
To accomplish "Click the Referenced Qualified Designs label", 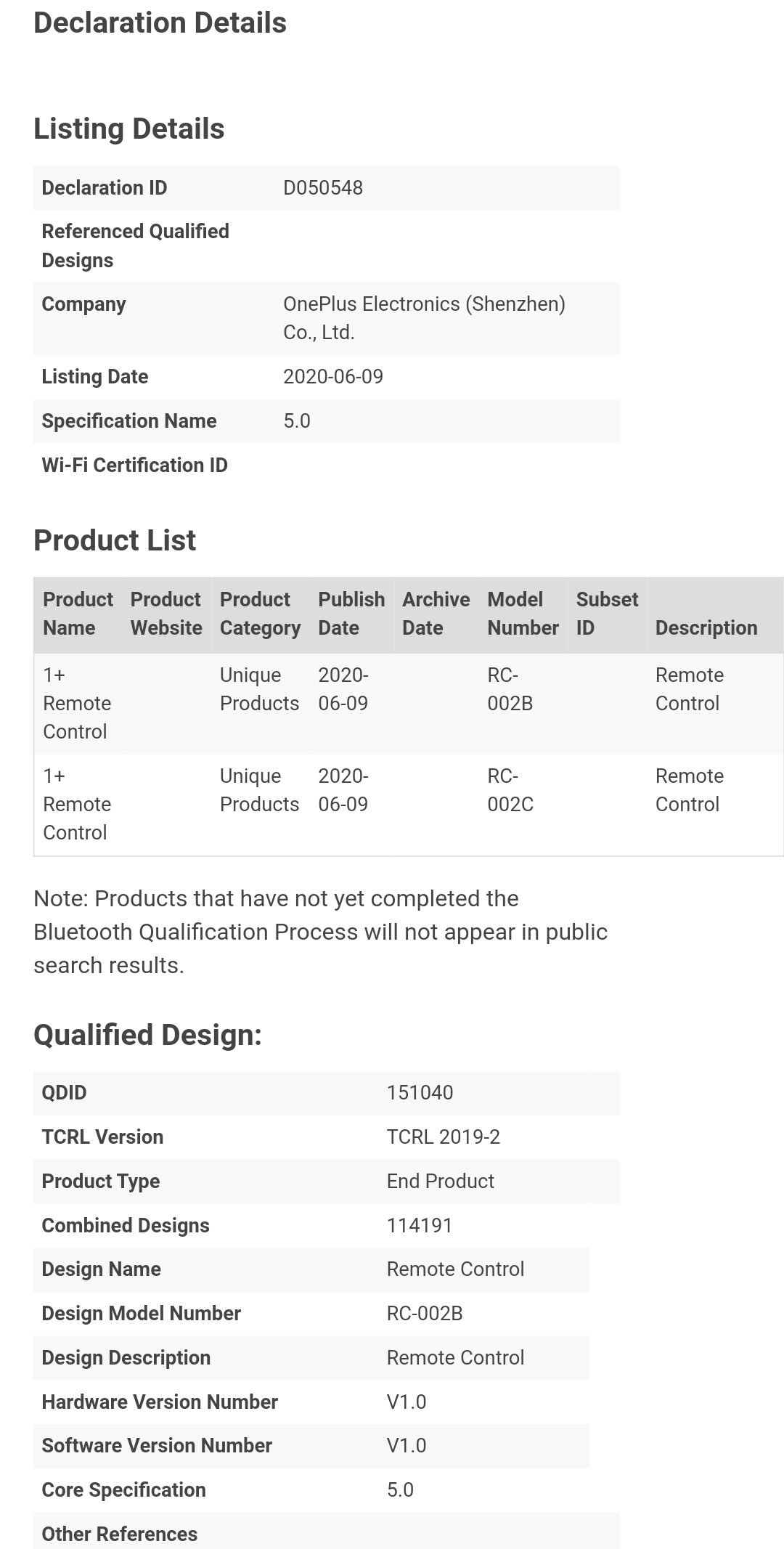I will (x=135, y=246).
